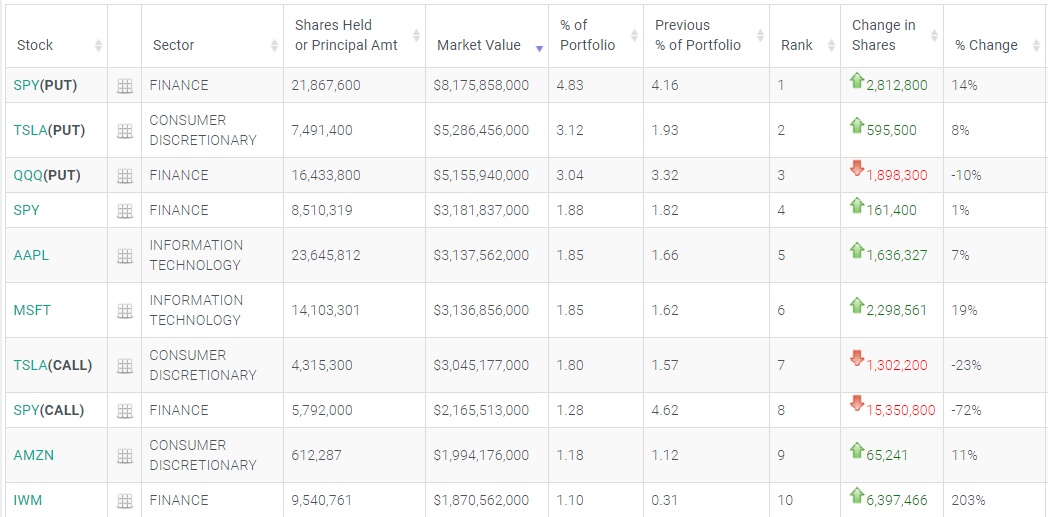The width and height of the screenshot is (1048, 517).
Task: Sort by the % Change column header
Action: click(986, 45)
